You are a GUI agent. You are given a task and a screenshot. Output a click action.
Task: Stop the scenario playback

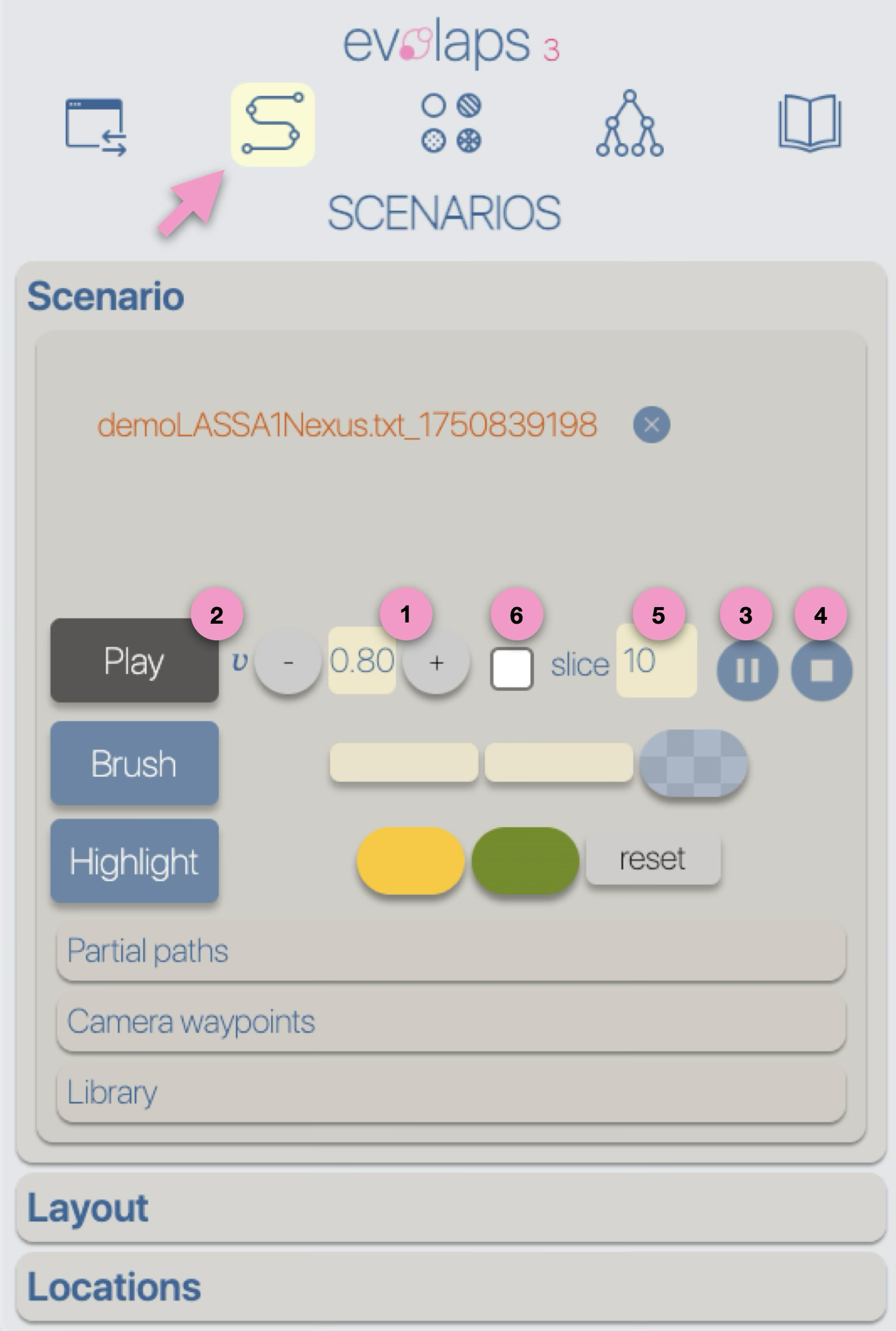point(822,670)
